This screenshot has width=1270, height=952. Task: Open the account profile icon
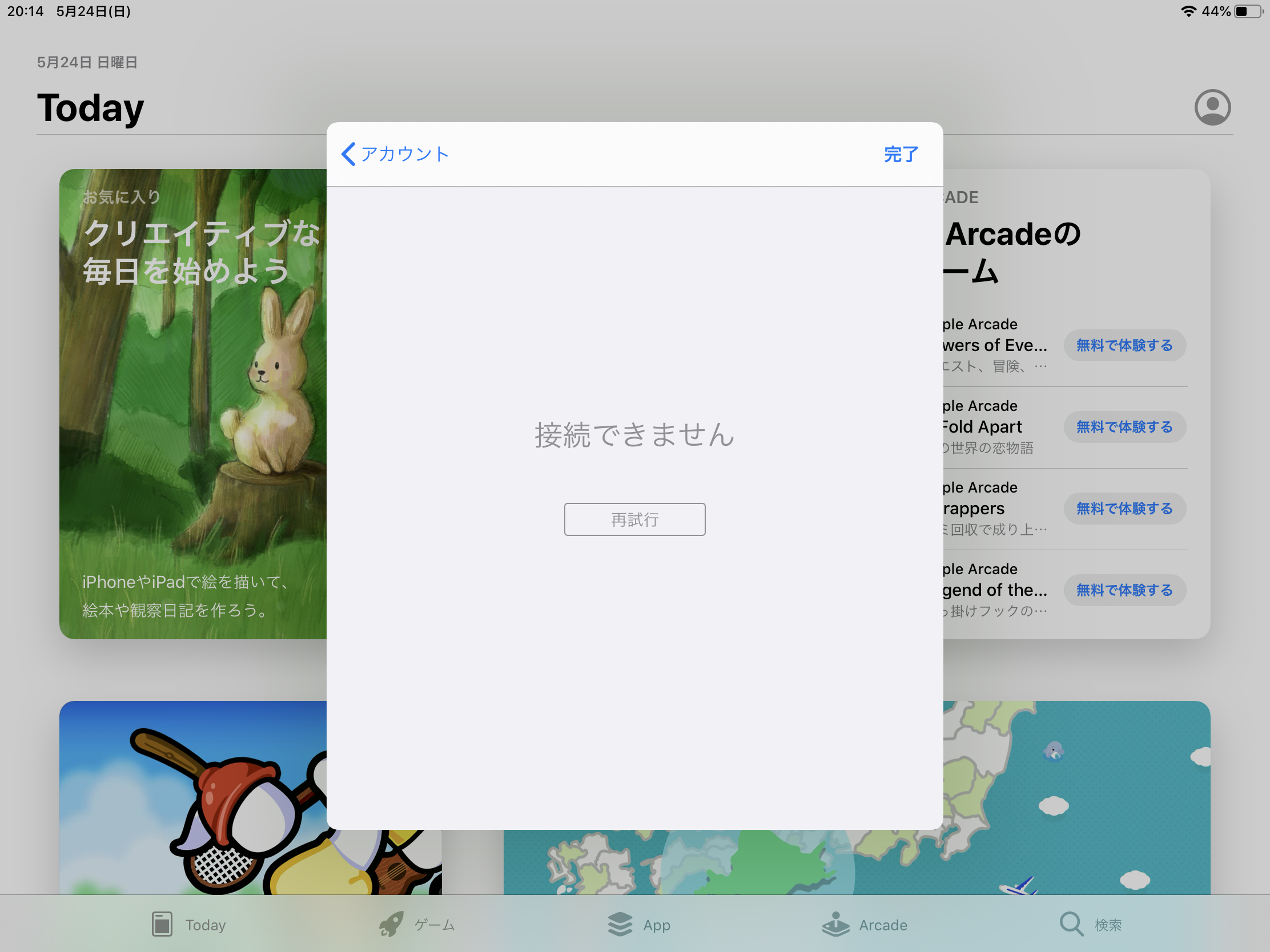point(1212,107)
